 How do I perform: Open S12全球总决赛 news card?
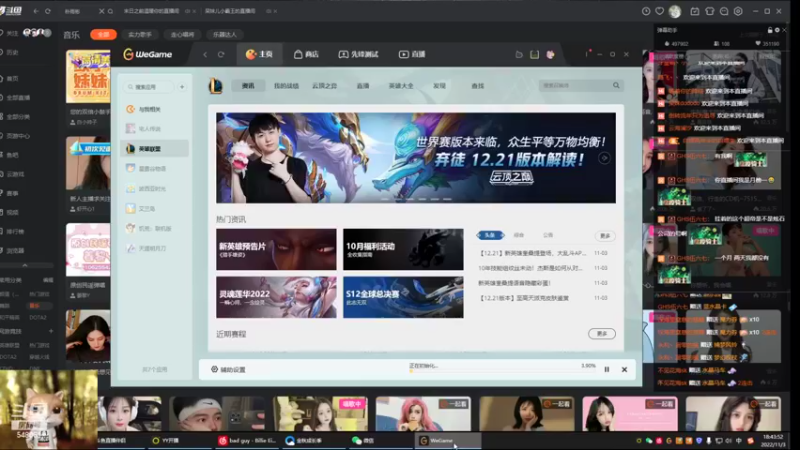(x=403, y=297)
